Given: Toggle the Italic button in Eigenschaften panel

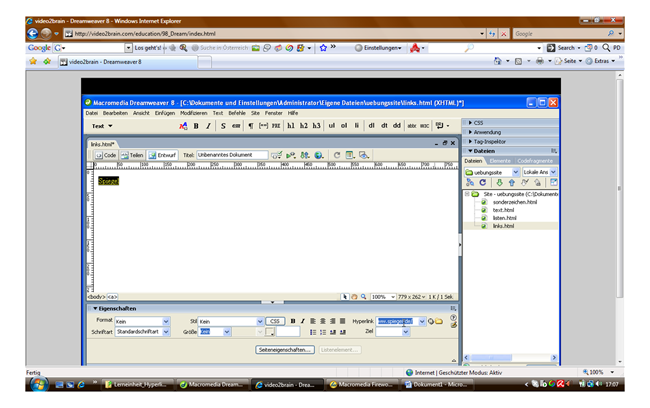Looking at the screenshot, I should pos(303,321).
